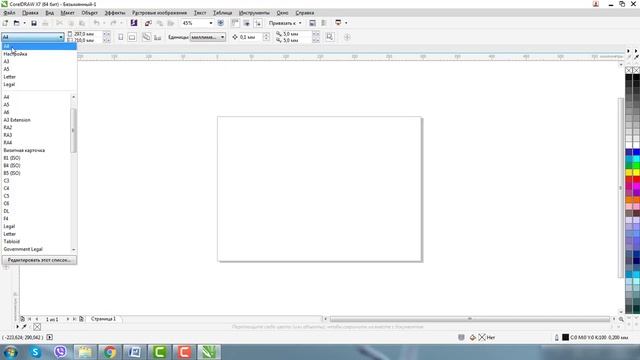The width and height of the screenshot is (640, 360).
Task: Go to the previous page arrow
Action: click(37, 319)
